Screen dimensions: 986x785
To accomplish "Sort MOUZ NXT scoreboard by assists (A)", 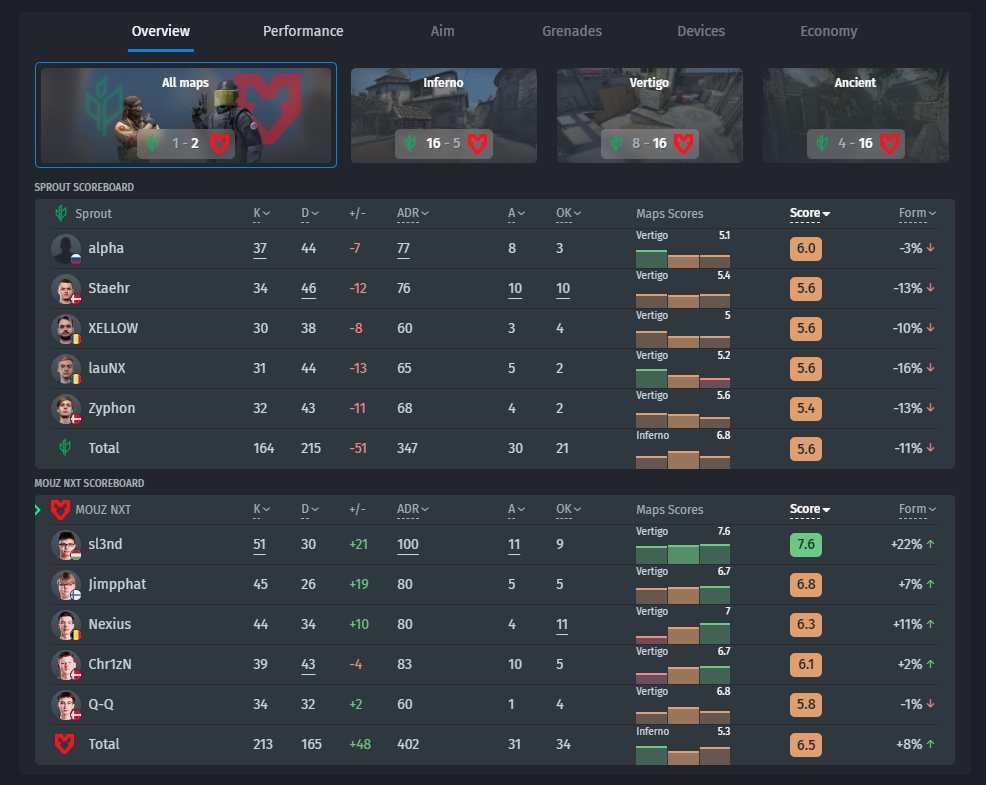I will point(516,509).
